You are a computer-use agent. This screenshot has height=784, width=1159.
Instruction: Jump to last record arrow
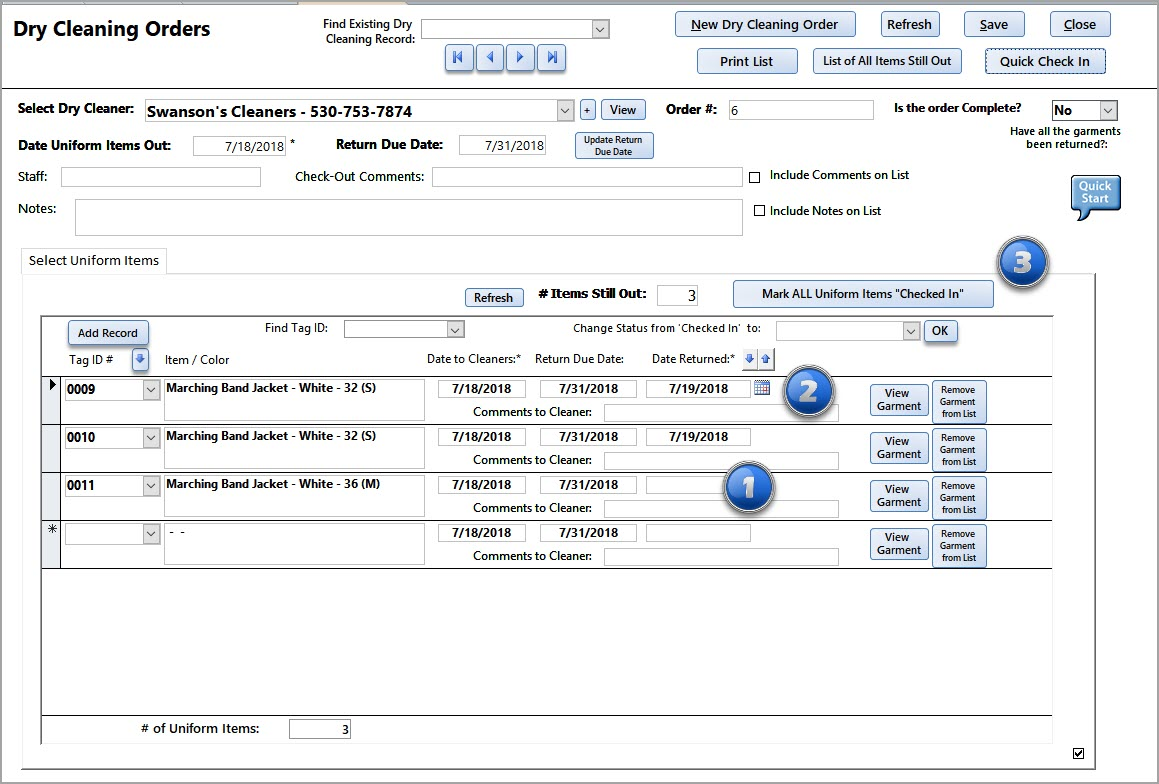[x=551, y=58]
